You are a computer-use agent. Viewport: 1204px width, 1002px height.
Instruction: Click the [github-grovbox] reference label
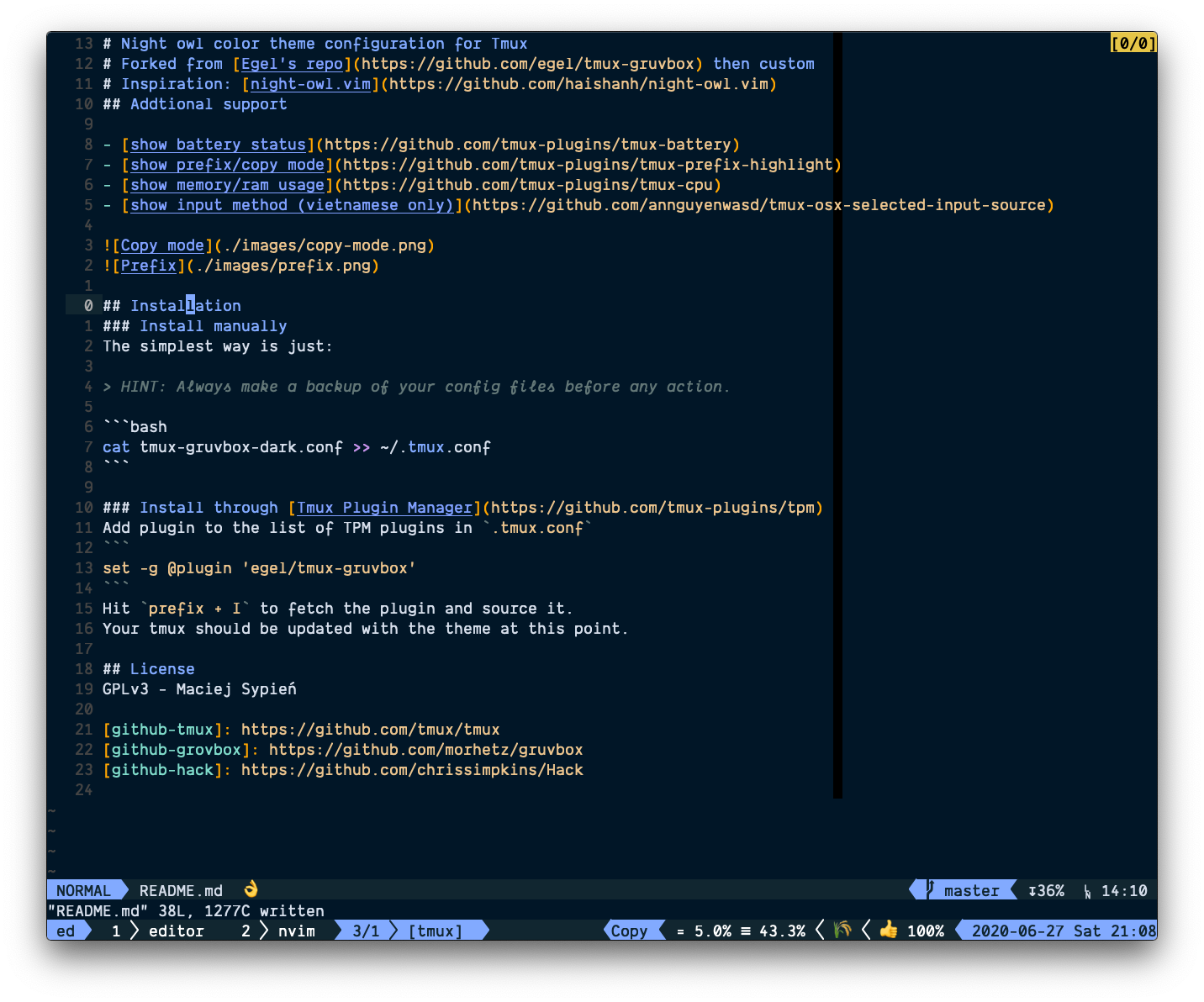176,750
